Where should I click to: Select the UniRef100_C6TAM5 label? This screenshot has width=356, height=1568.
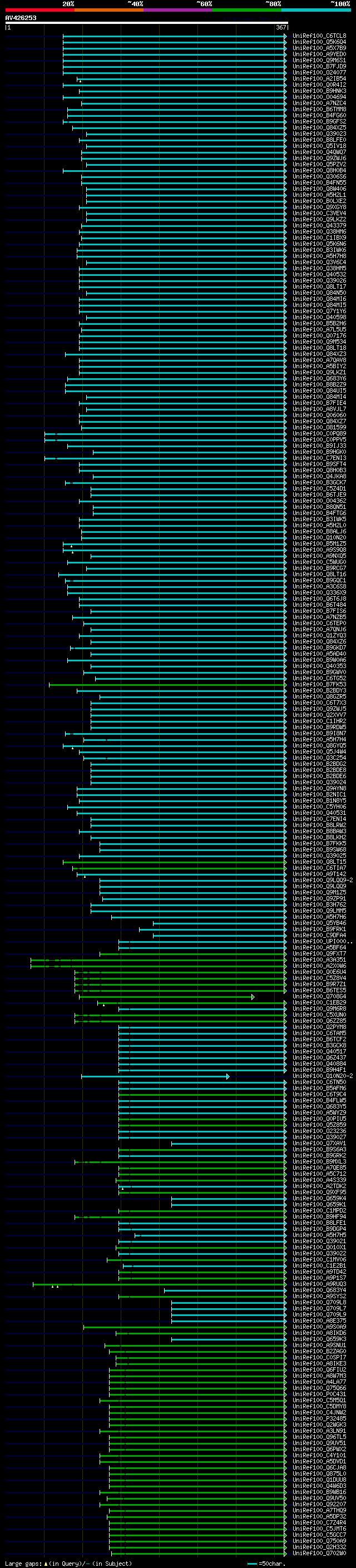[x=319, y=1033]
